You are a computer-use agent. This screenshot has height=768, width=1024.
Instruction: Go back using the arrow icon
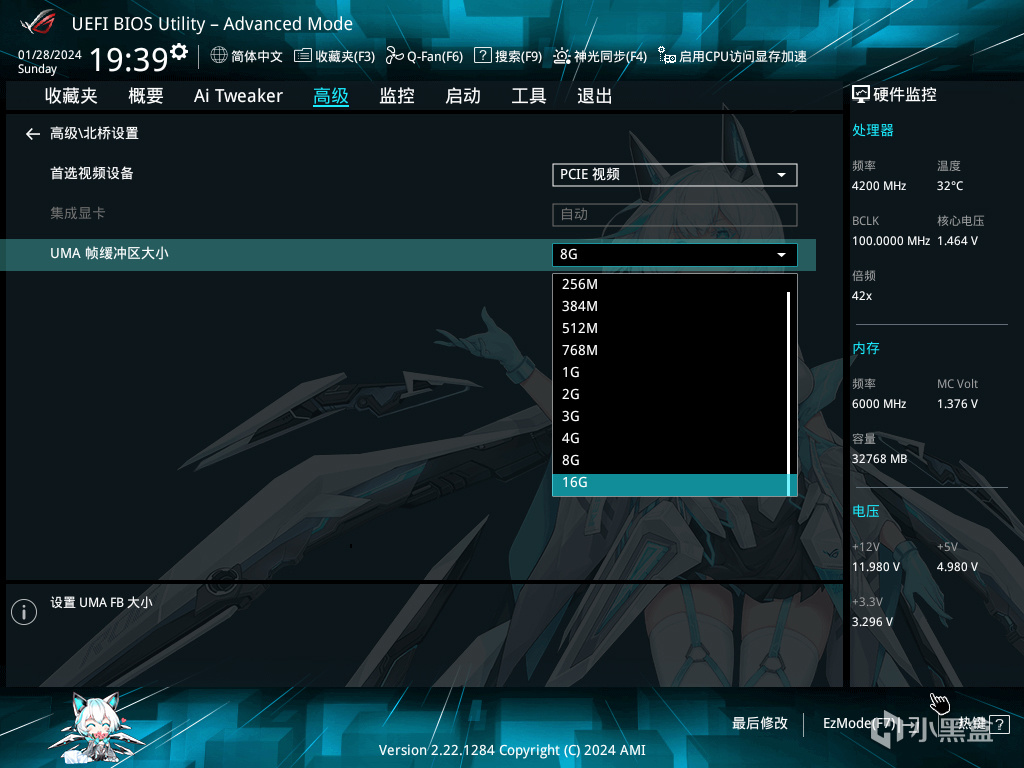click(x=33, y=134)
